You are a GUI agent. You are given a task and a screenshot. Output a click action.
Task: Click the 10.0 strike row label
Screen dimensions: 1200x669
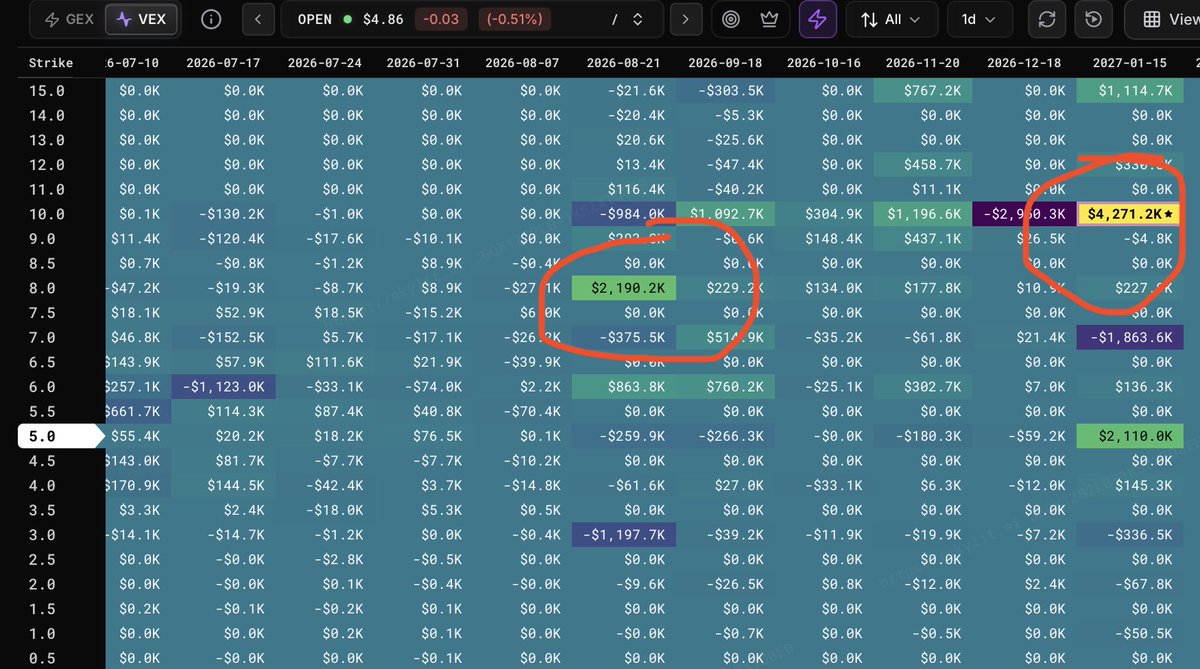(46, 214)
